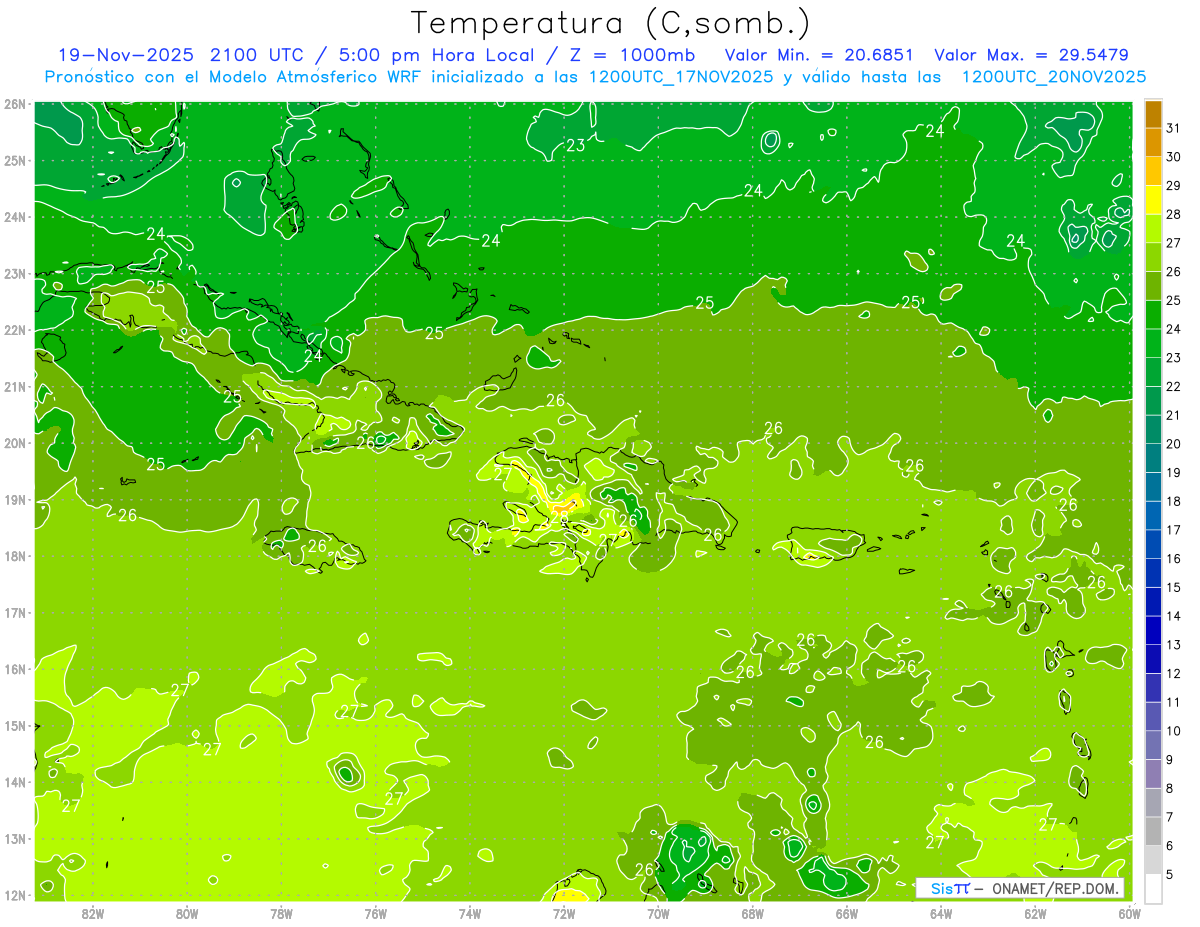The height and width of the screenshot is (927, 1200).
Task: Click the colorbar label '29'
Action: (1174, 186)
